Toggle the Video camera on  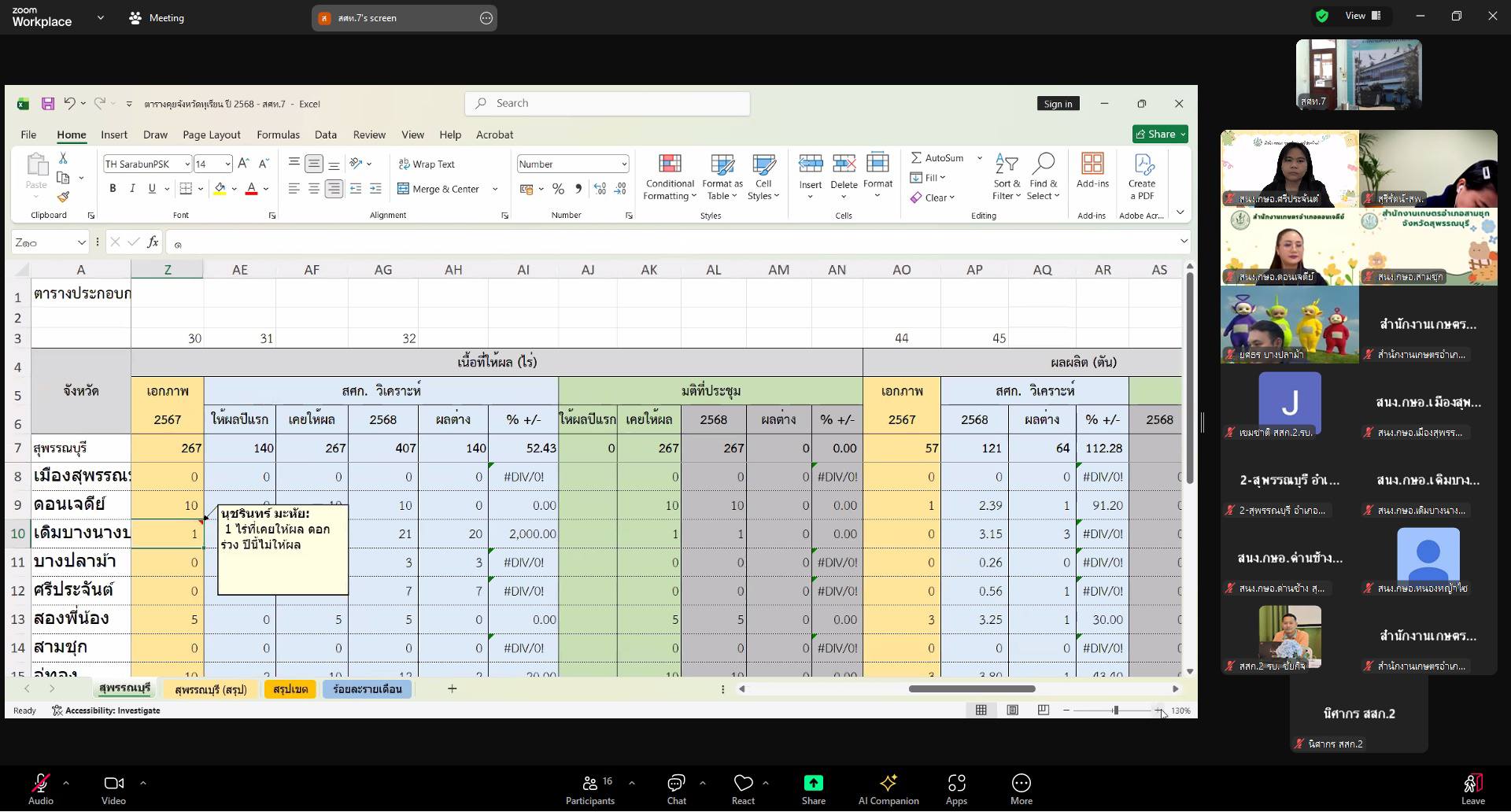(x=113, y=783)
